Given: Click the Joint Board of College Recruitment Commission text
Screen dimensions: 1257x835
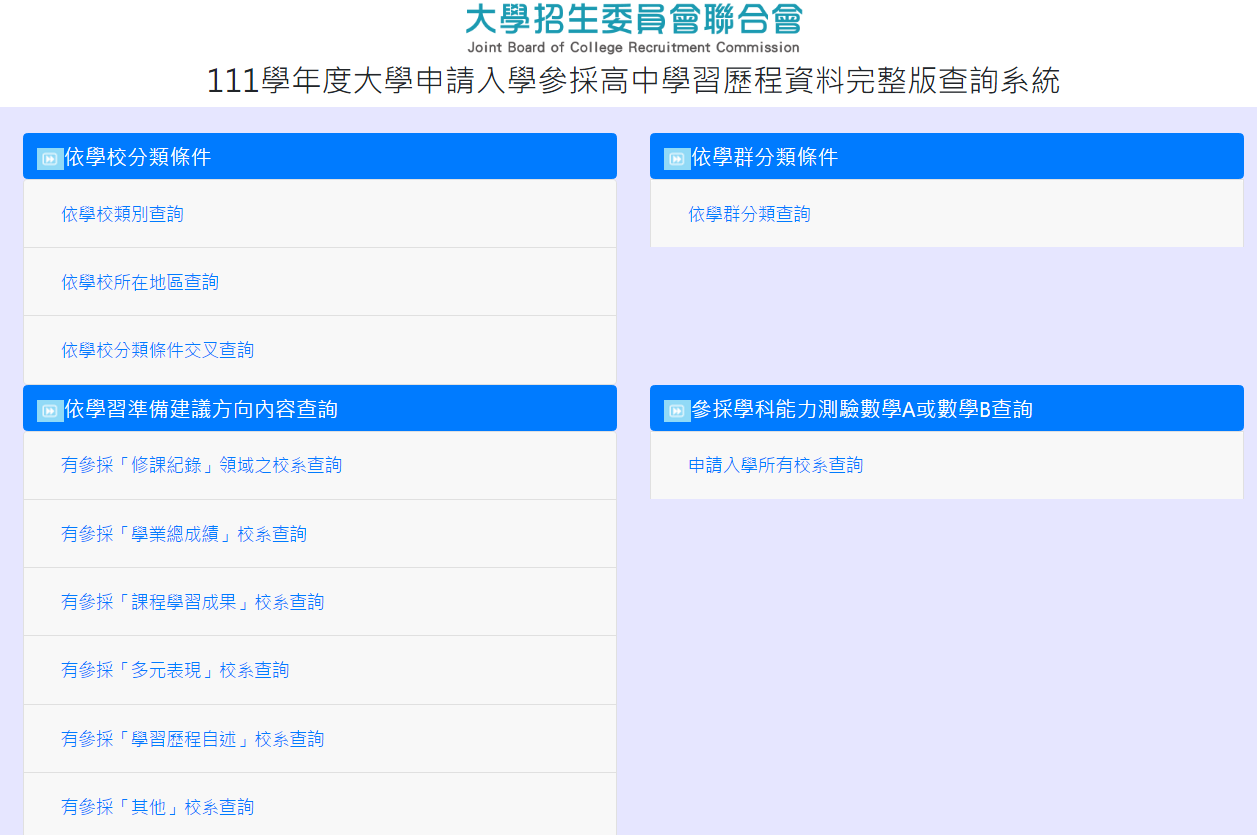Looking at the screenshot, I should [x=633, y=47].
